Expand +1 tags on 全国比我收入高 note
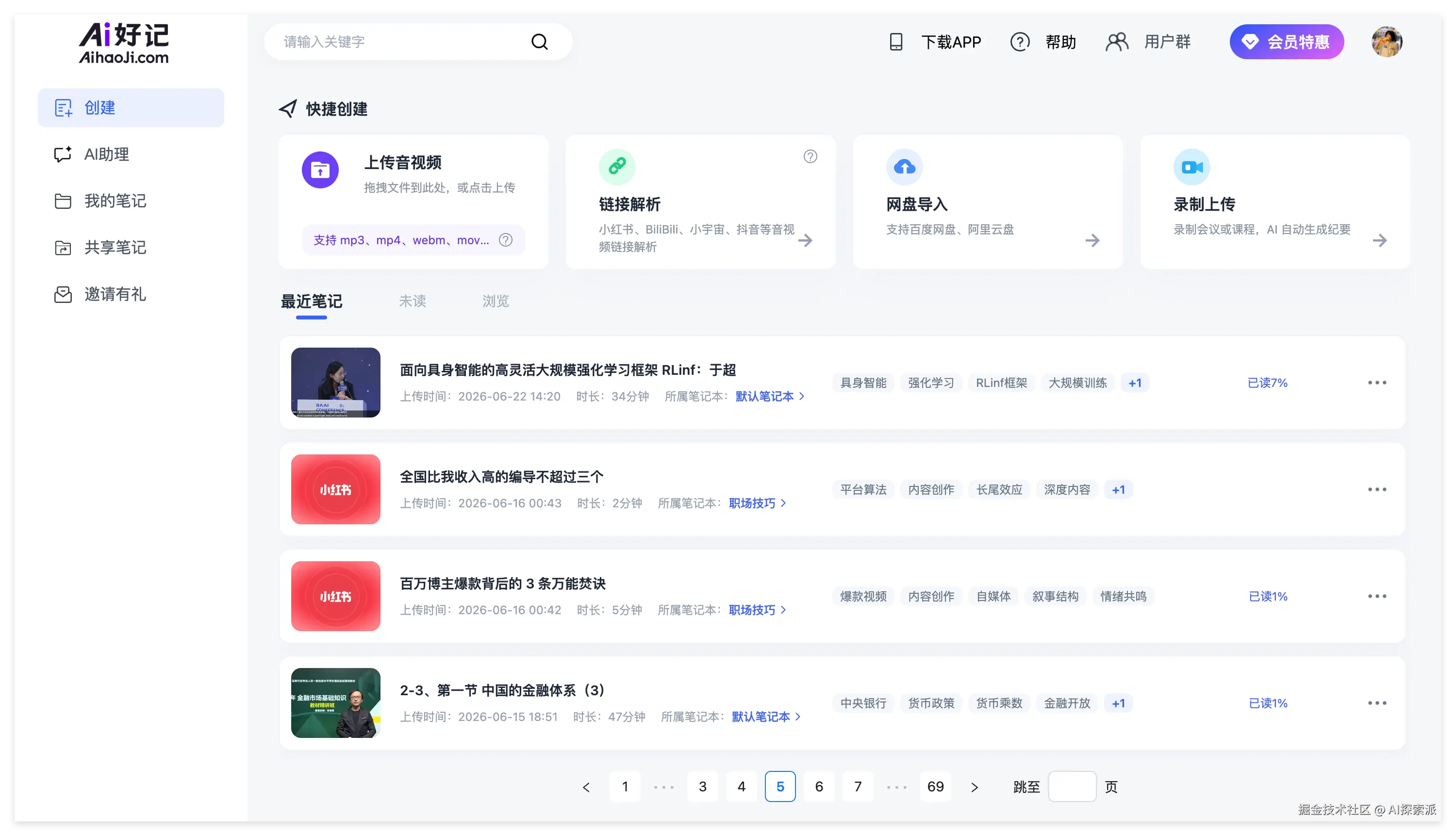This screenshot has height=836, width=1456. (x=1118, y=490)
